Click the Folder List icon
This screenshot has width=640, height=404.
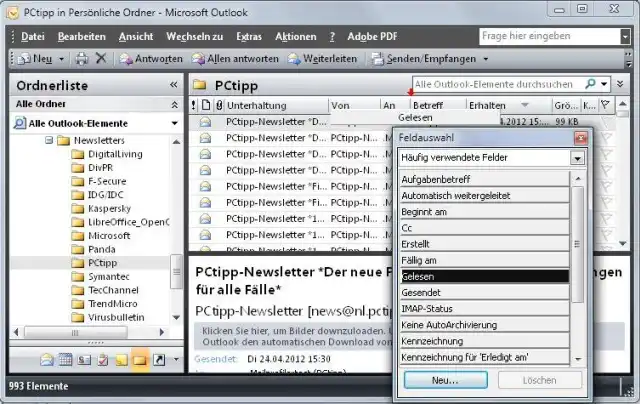(x=140, y=359)
